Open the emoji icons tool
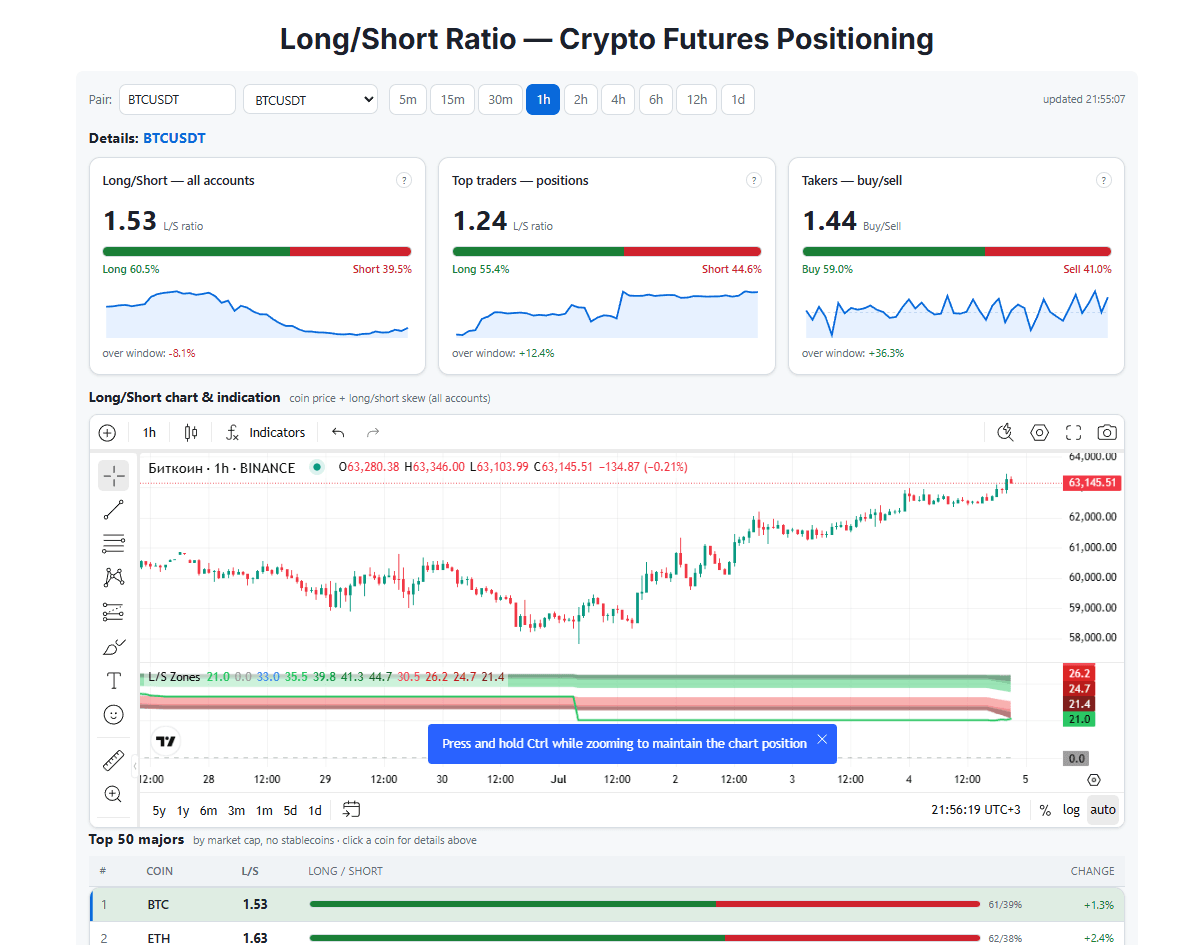This screenshot has width=1190, height=945. (114, 715)
